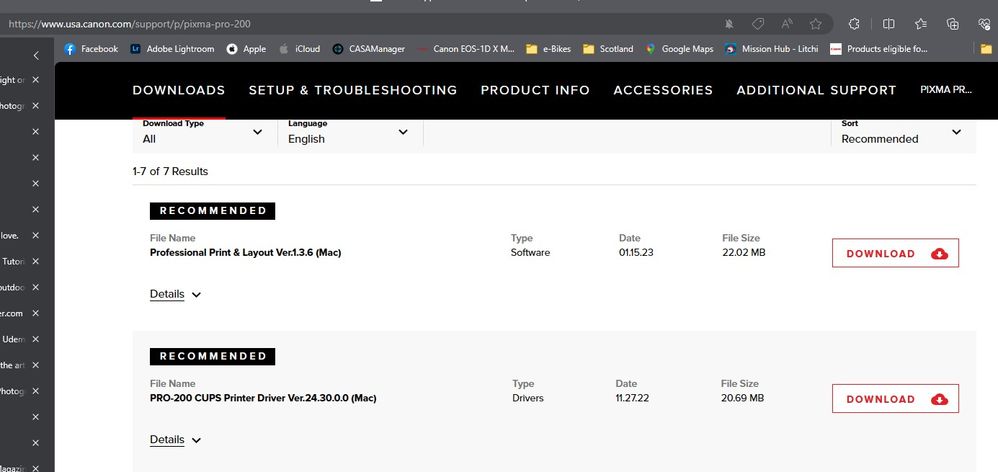The width and height of the screenshot is (998, 472).
Task: Click the file size '20.69 MB'
Action: [x=742, y=398]
